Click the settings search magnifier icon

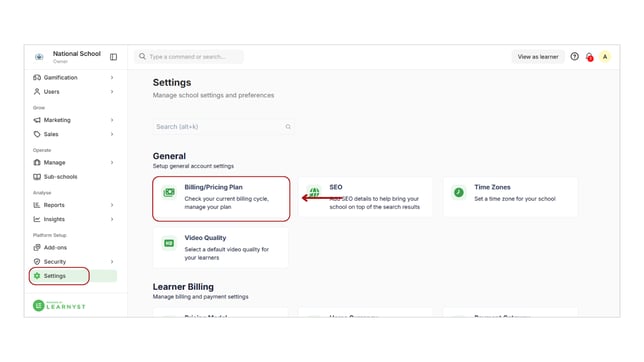click(288, 127)
